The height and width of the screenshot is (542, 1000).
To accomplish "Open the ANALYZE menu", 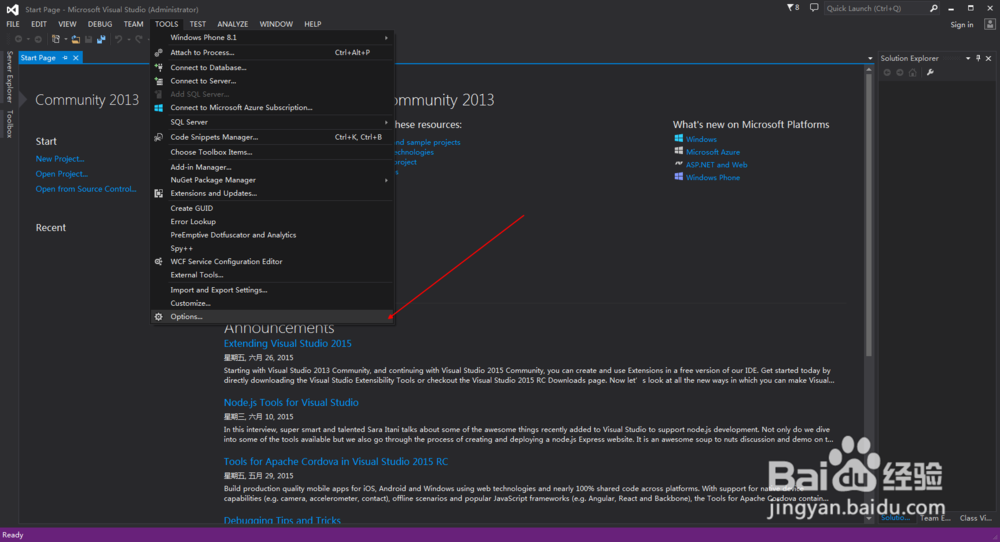I will 233,24.
